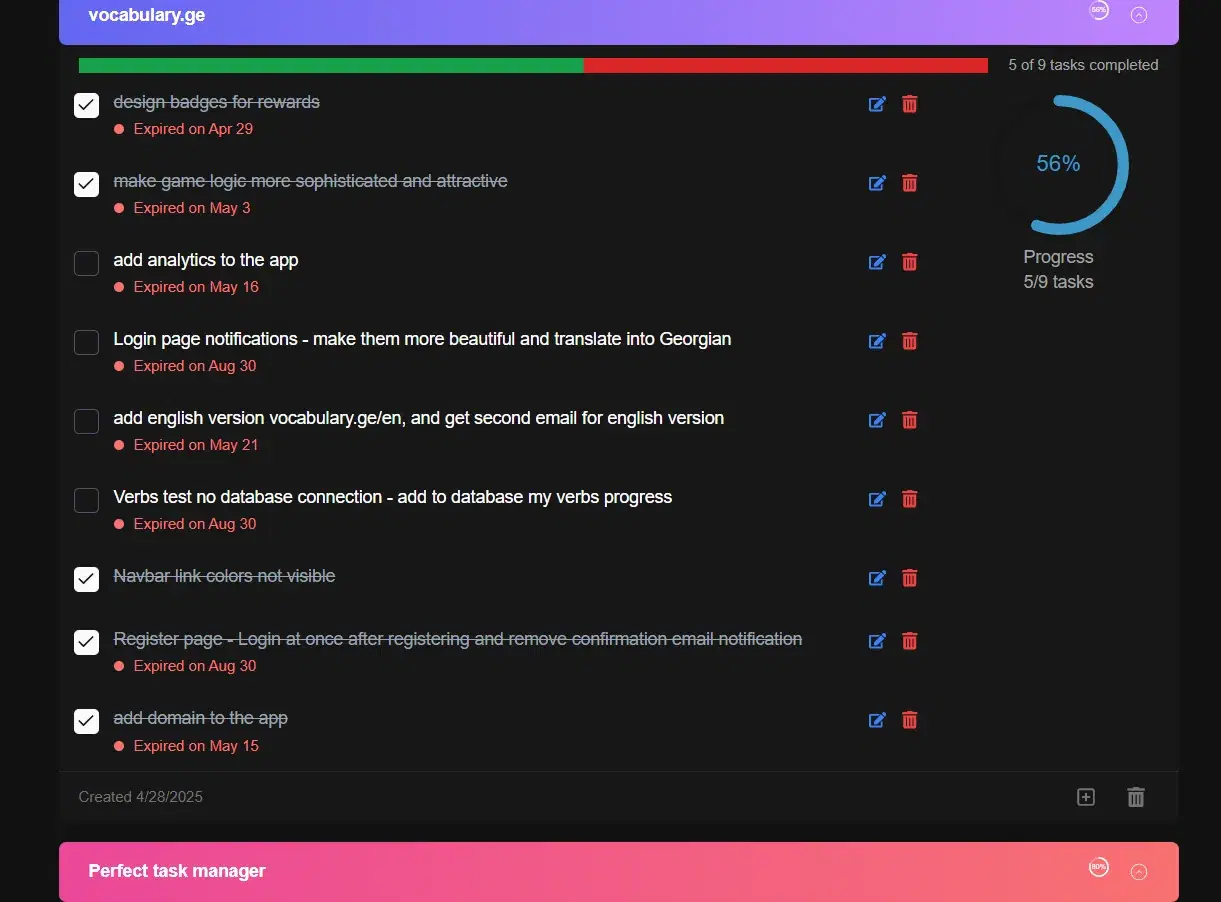Click the 56% mini progress icon in vocabulary.ge header
This screenshot has height=902, width=1221.
pyautogui.click(x=1099, y=11)
